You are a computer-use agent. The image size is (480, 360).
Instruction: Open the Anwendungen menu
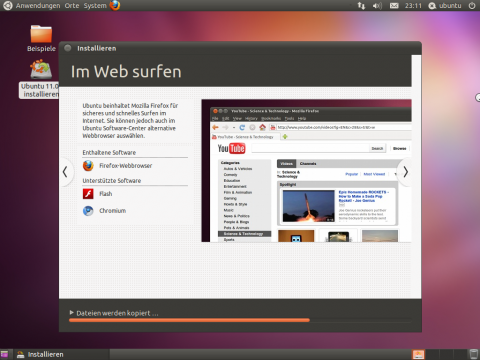coord(38,6)
